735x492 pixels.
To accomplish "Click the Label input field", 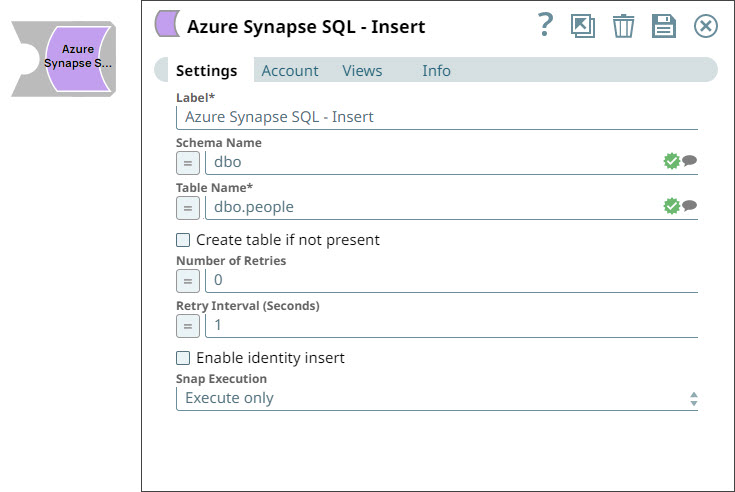I will [x=437, y=117].
